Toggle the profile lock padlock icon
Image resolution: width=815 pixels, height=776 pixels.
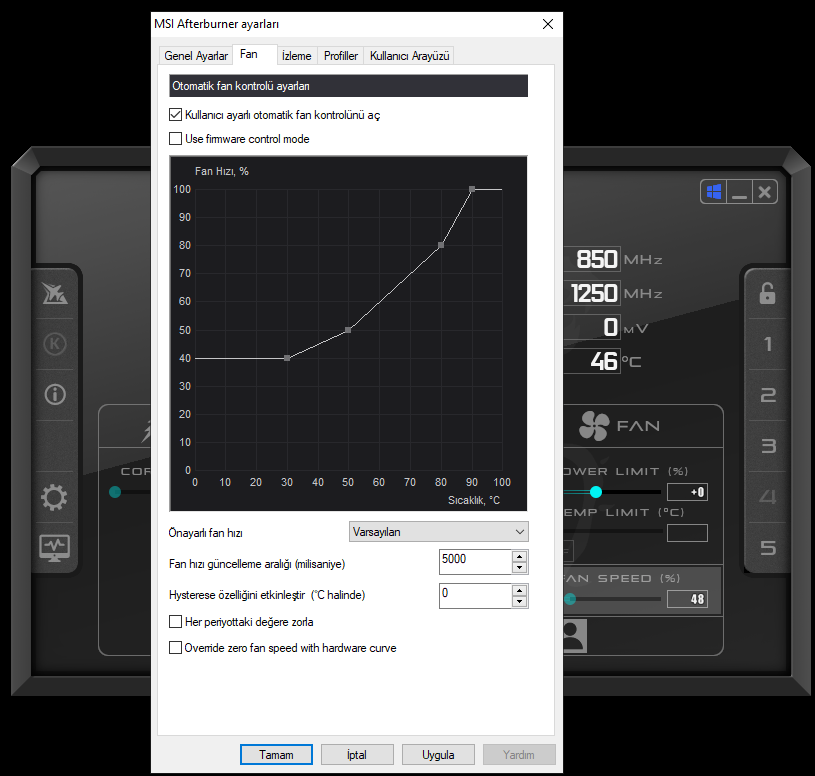coord(767,294)
